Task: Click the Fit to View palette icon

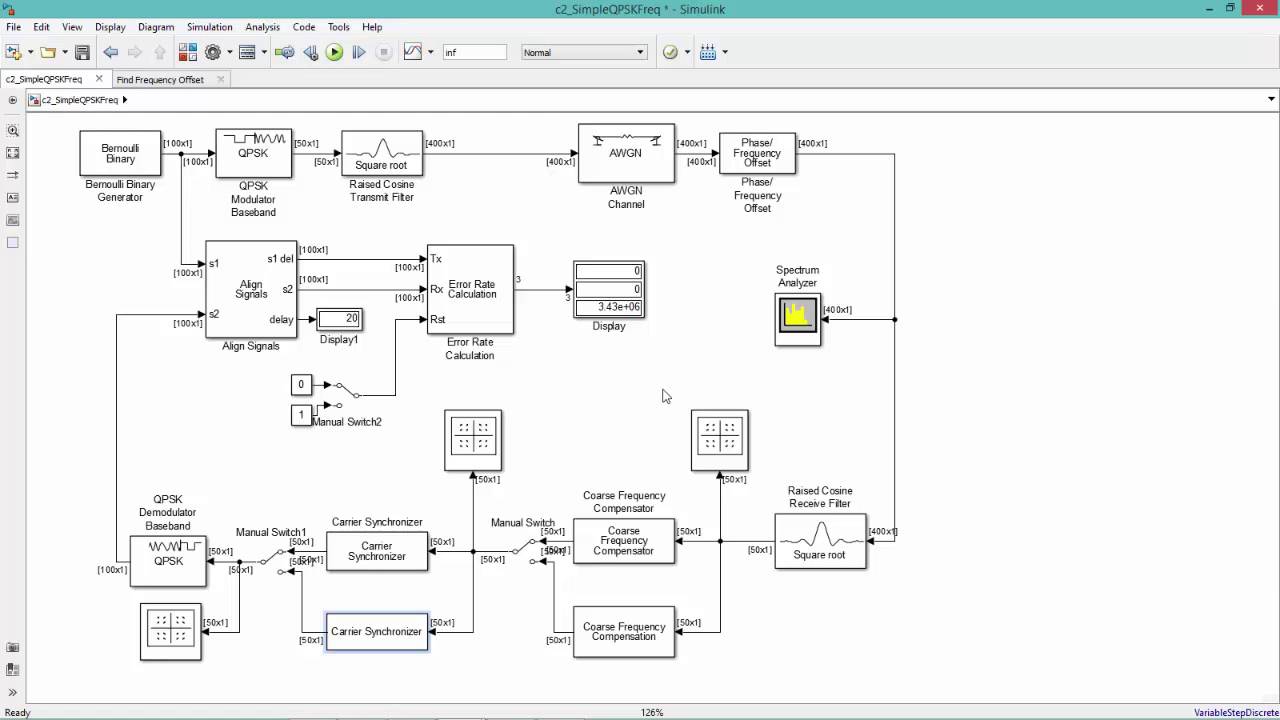Action: click(13, 153)
